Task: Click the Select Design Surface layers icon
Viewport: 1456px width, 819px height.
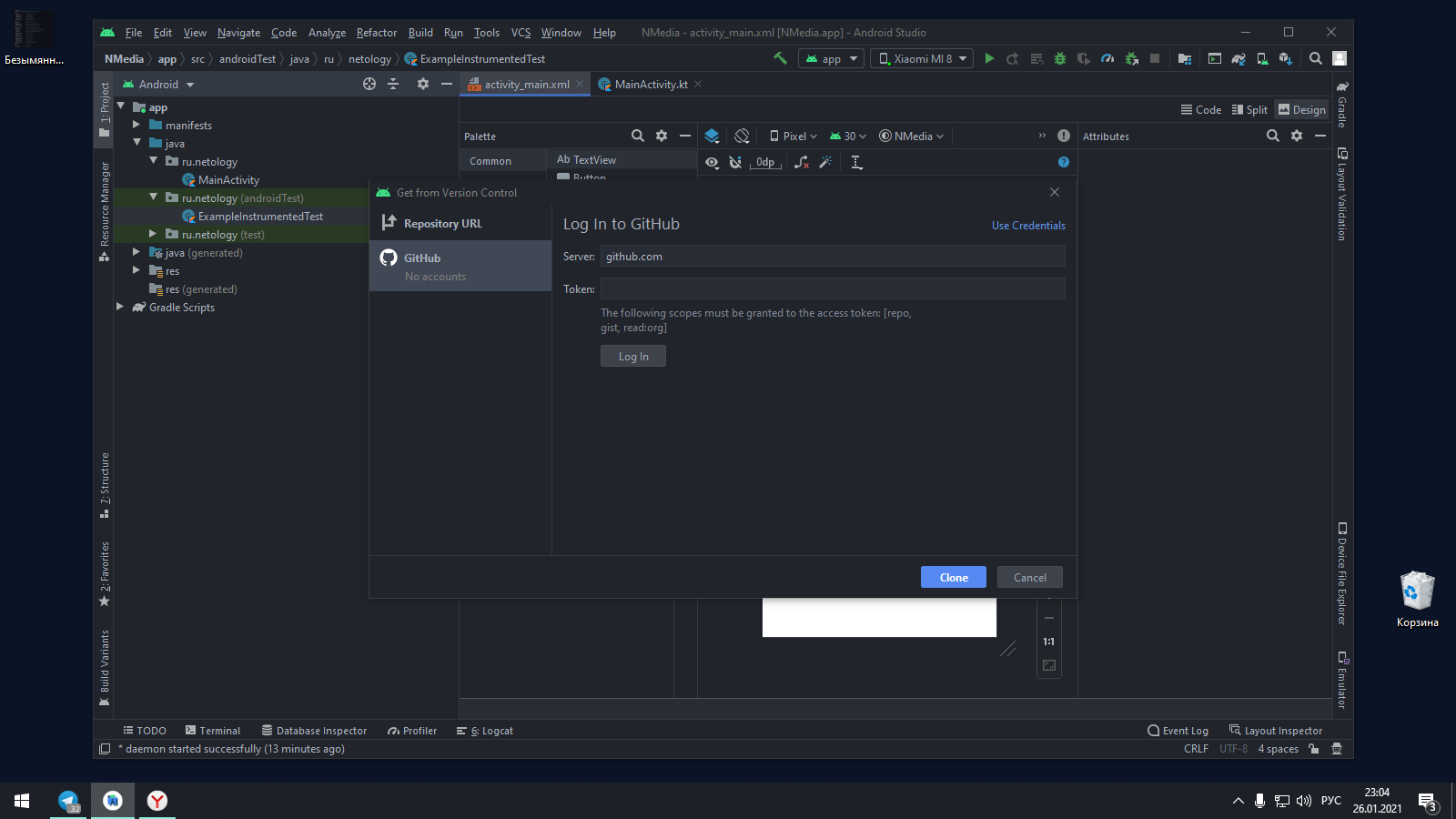Action: tap(712, 136)
